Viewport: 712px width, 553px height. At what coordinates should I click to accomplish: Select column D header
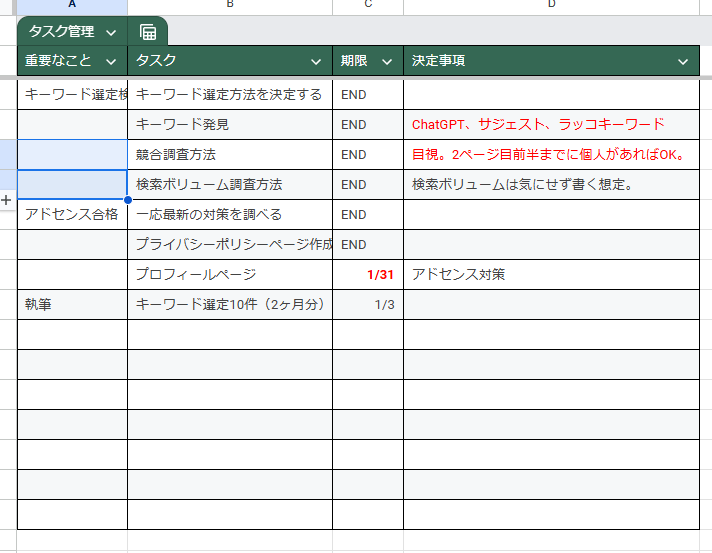[x=551, y=6]
